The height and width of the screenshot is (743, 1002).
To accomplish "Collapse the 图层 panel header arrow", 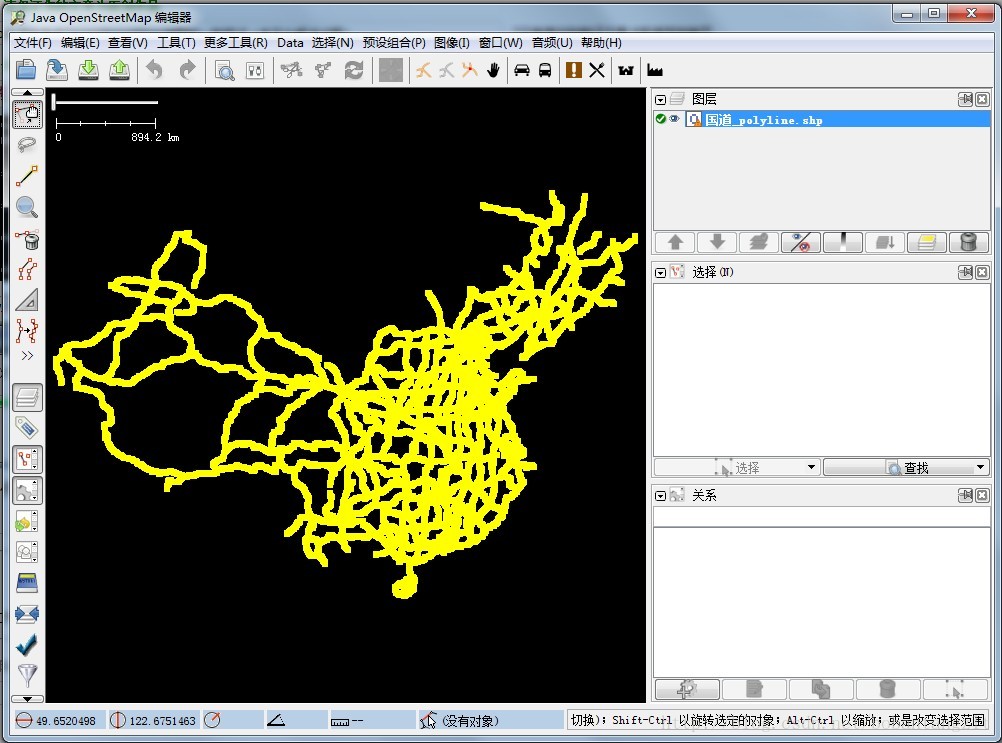I will pyautogui.click(x=661, y=100).
